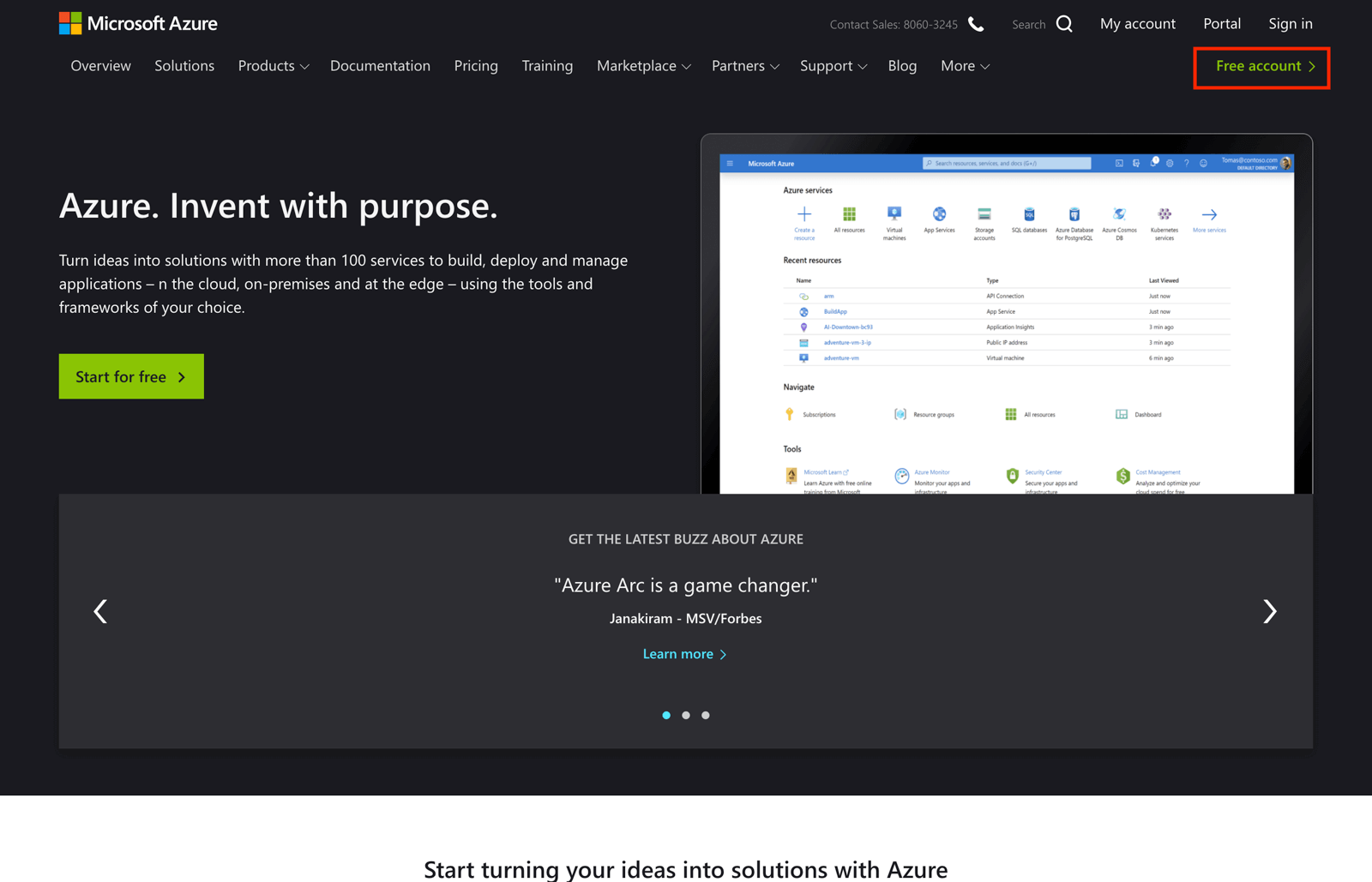The height and width of the screenshot is (882, 1372).
Task: Open Storage accounts
Action: pos(984,215)
